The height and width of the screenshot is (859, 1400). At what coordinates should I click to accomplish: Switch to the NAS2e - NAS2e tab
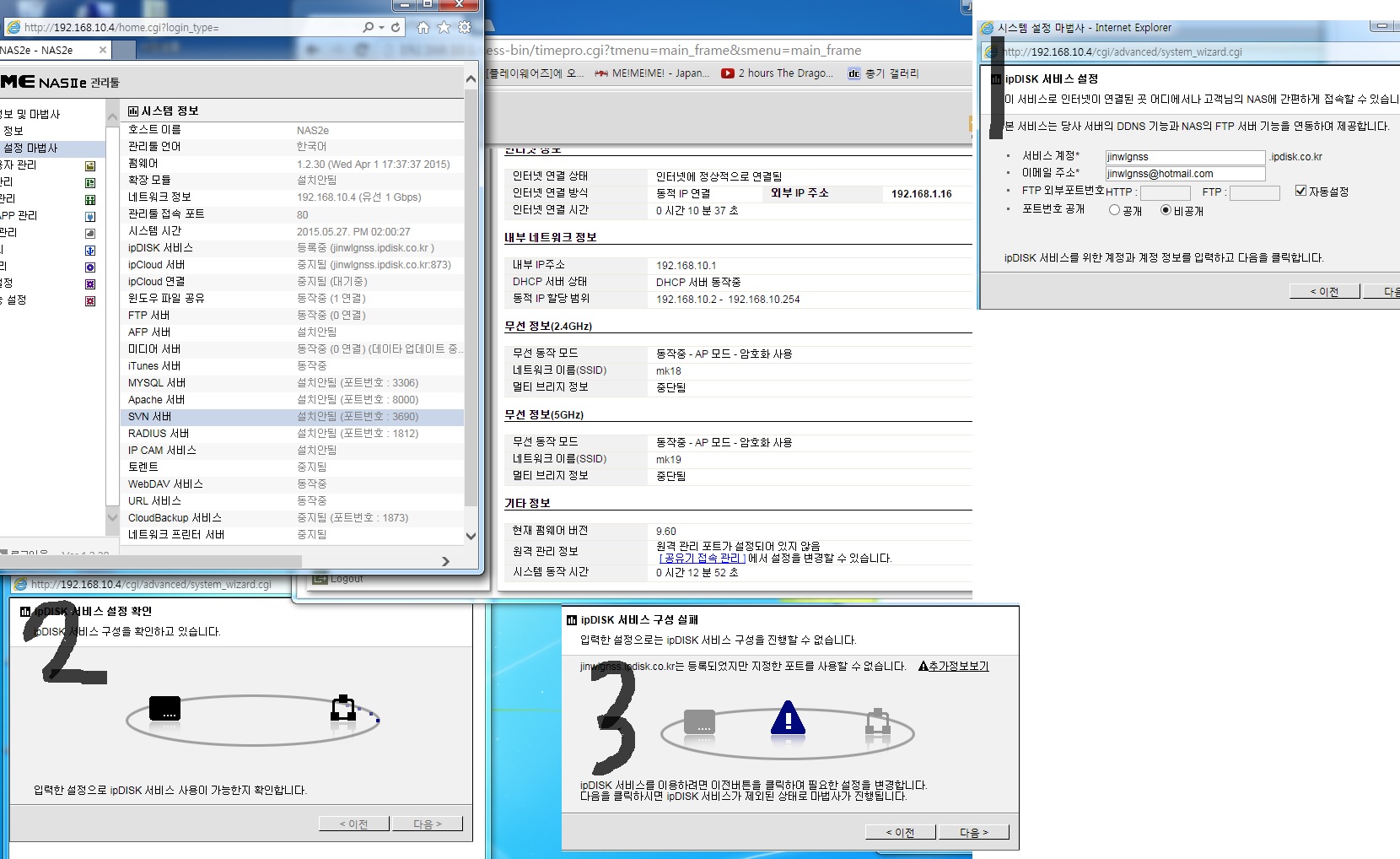[51, 50]
